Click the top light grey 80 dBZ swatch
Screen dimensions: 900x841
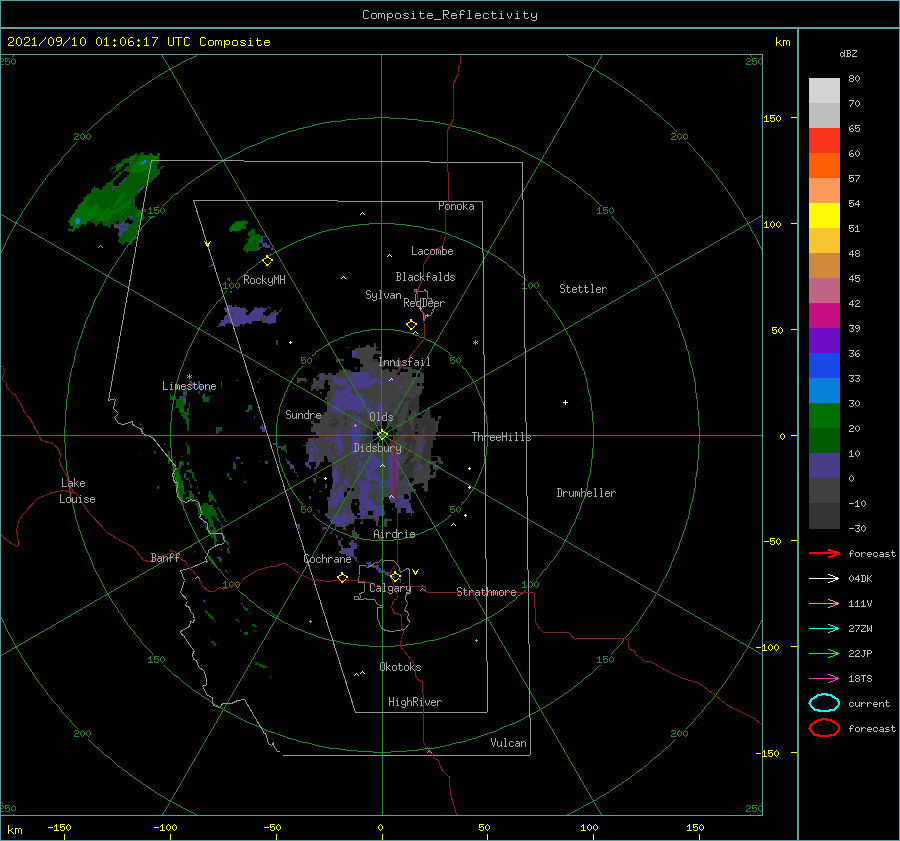point(824,91)
